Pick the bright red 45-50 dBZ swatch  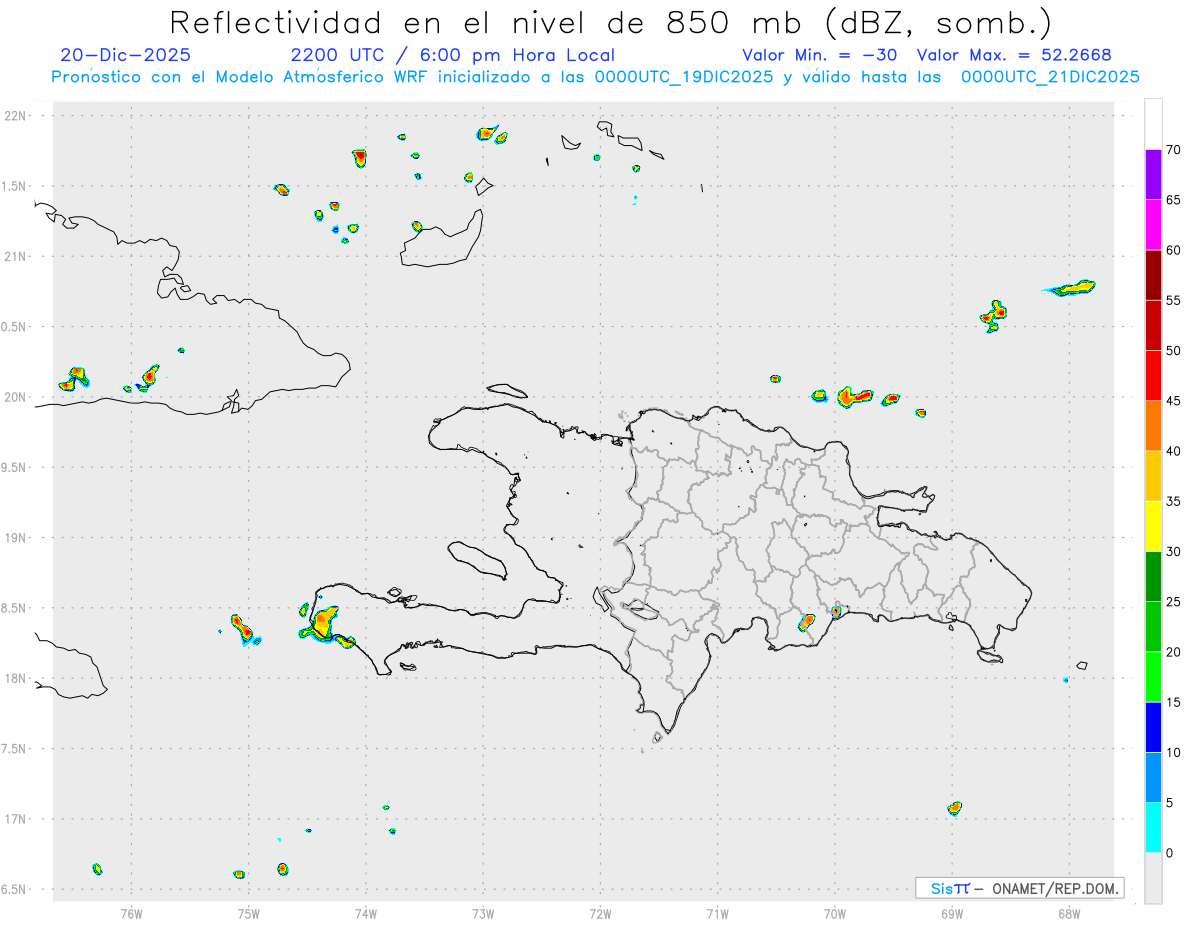(1153, 376)
